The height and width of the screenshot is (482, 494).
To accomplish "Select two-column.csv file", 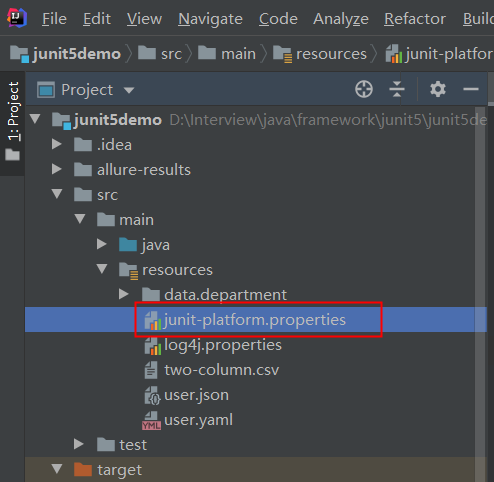I will tap(212, 370).
